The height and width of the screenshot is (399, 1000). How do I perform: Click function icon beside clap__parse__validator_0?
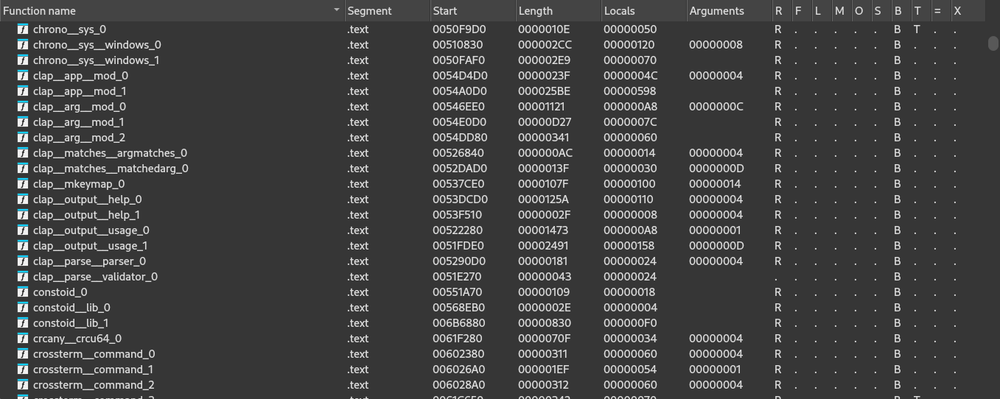tap(23, 277)
